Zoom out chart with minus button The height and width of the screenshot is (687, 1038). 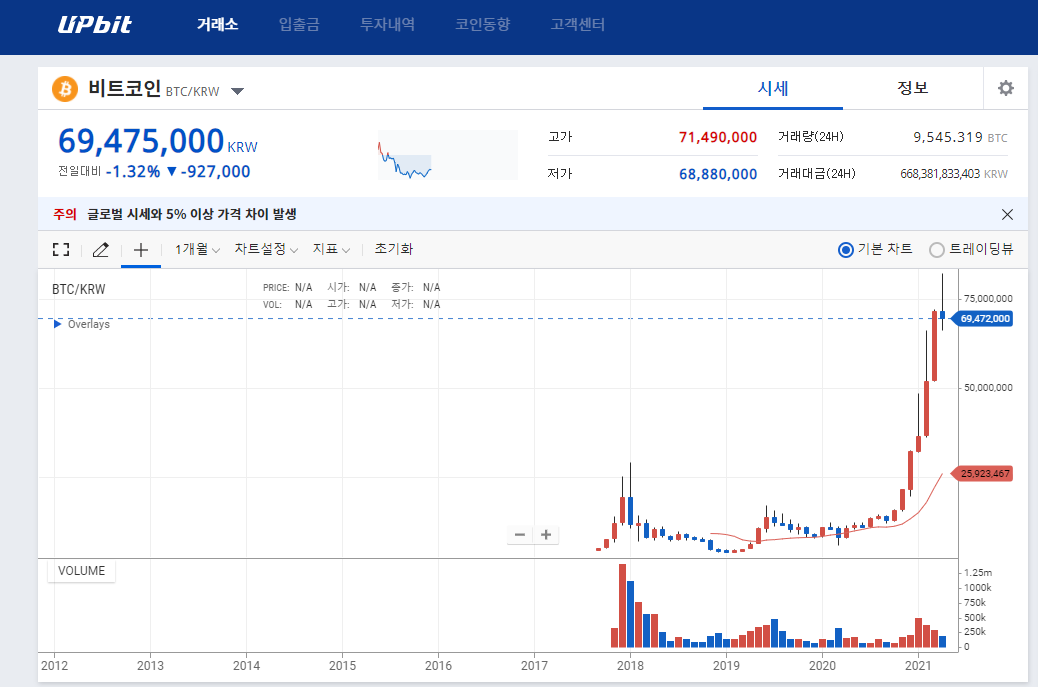point(520,535)
